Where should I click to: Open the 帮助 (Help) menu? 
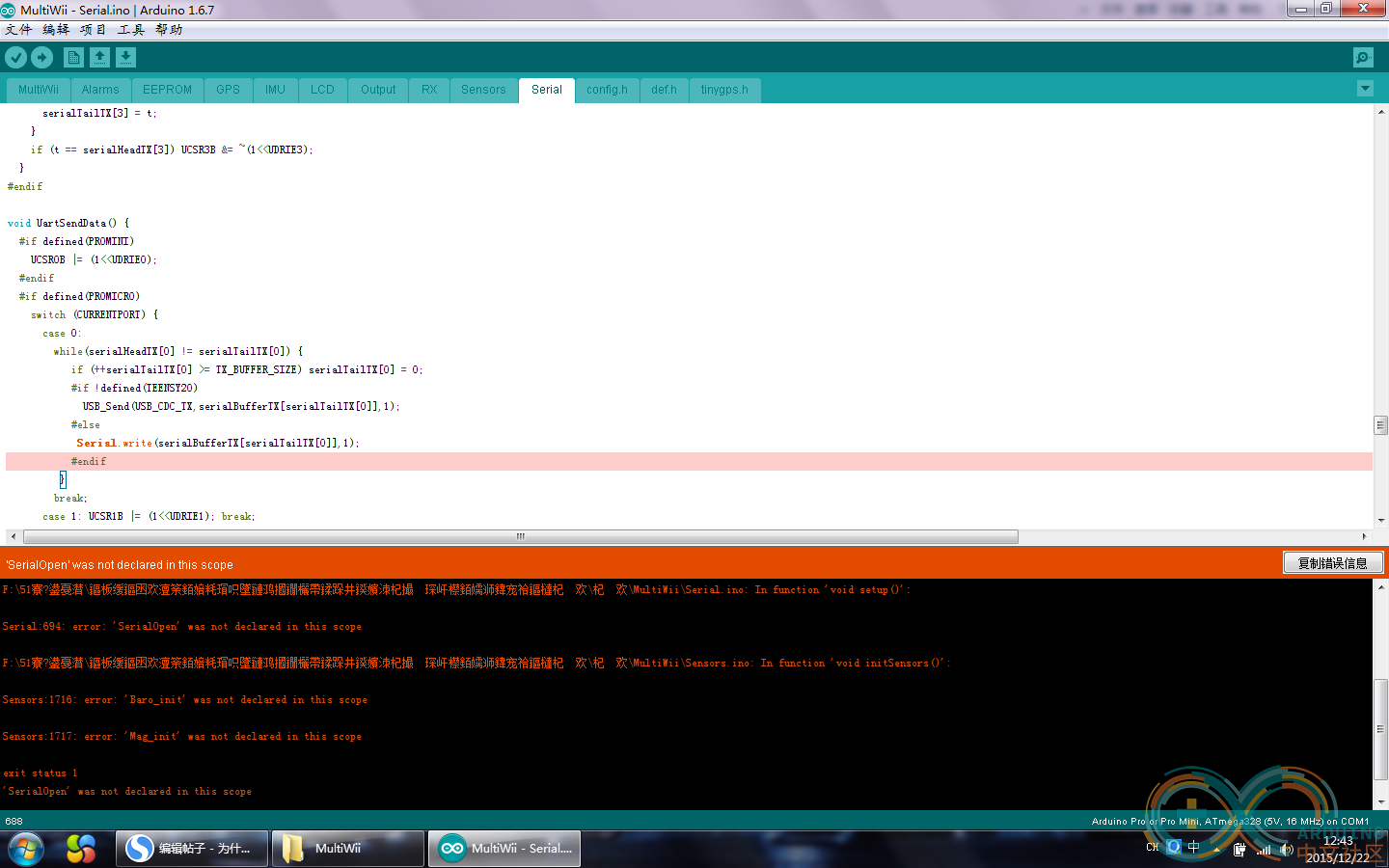(x=169, y=30)
